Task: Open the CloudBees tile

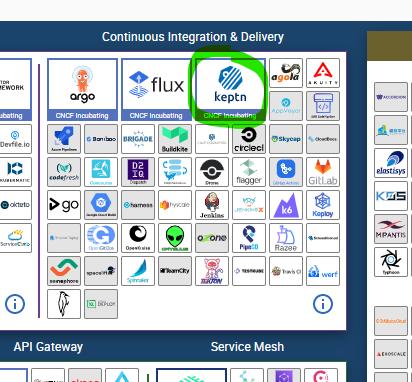Action: (323, 139)
